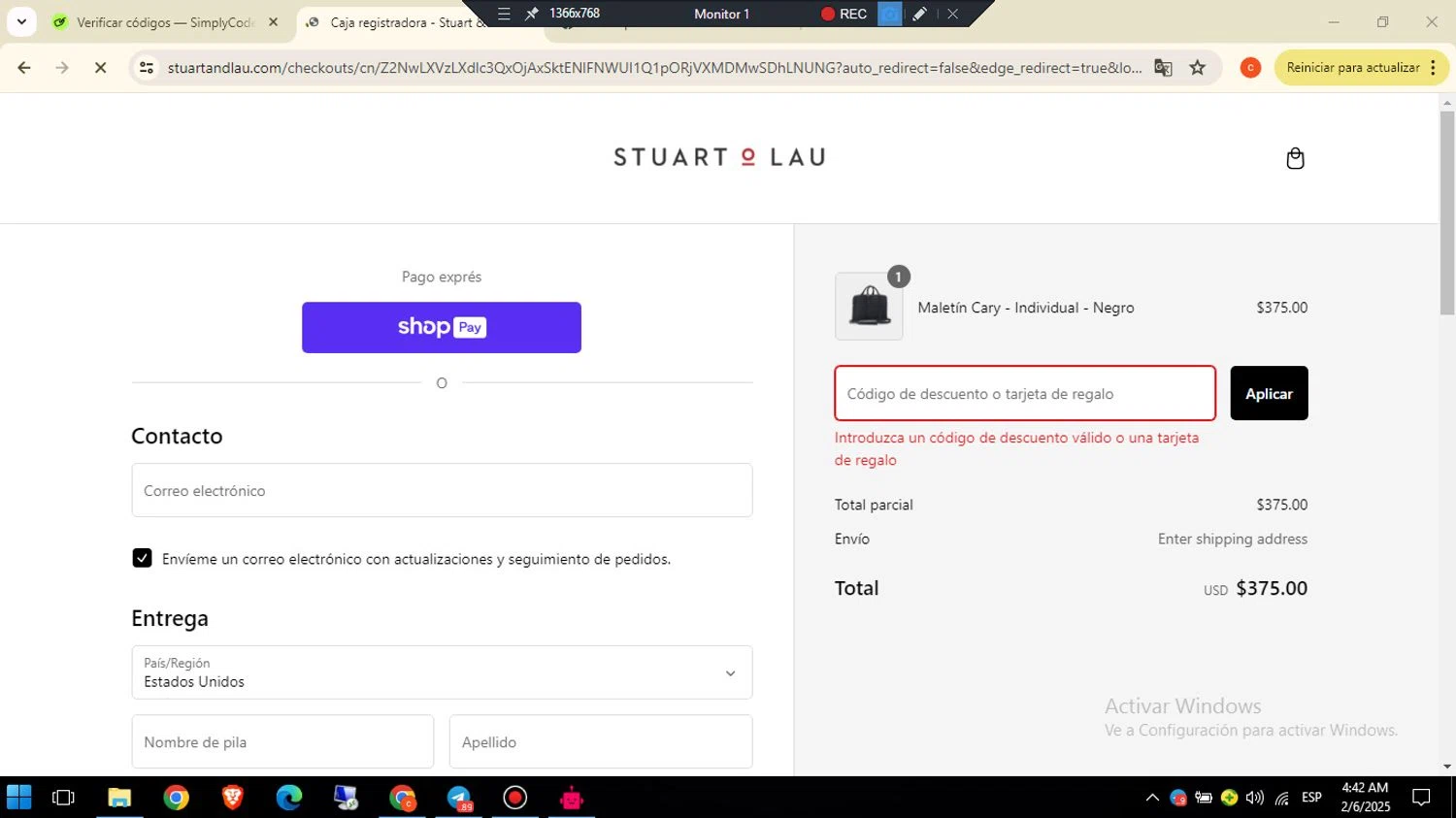Open Task View on the taskbar
The height and width of the screenshot is (818, 1456).
tap(63, 798)
